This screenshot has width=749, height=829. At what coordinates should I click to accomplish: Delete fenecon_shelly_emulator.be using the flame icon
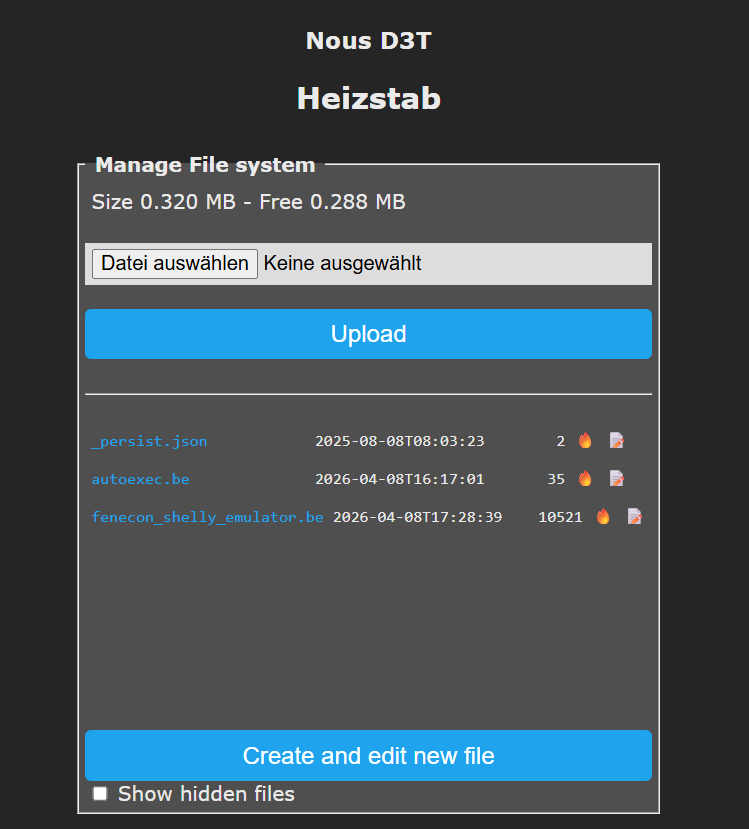[x=603, y=517]
